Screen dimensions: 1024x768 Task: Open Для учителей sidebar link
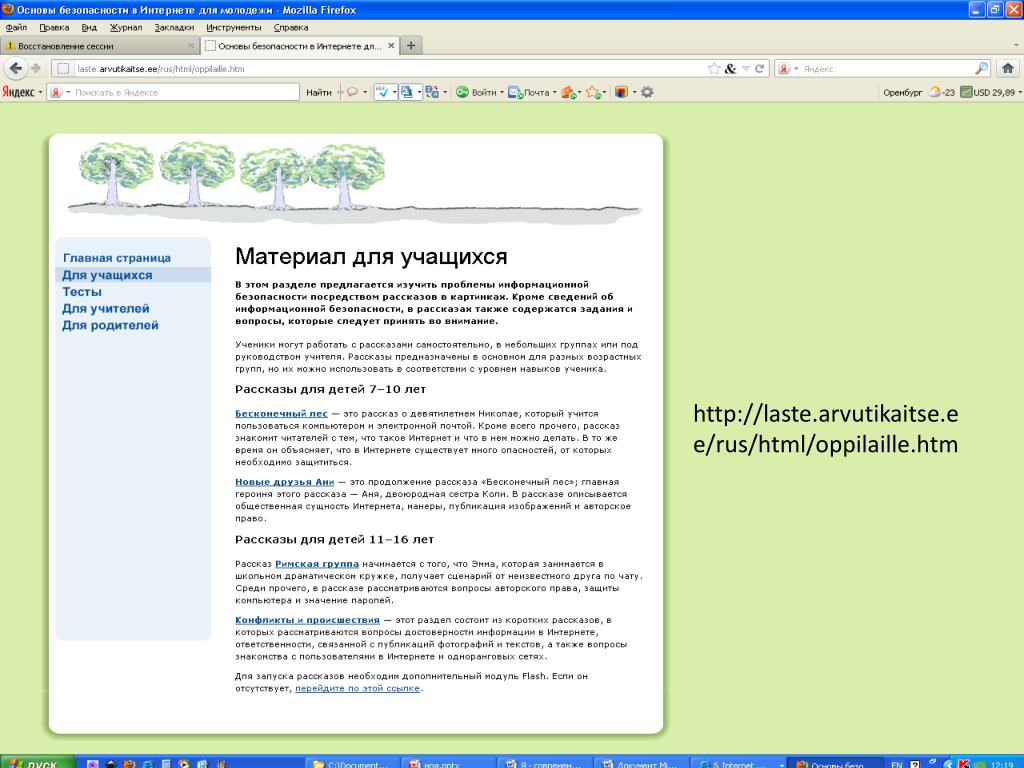(106, 308)
